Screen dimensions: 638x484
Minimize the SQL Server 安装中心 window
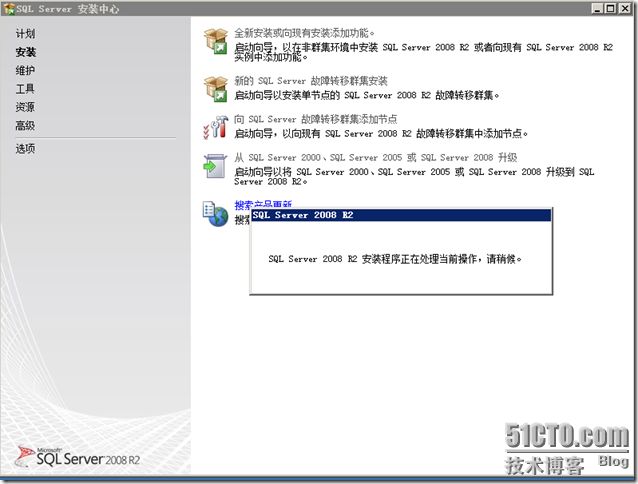(597, 8)
